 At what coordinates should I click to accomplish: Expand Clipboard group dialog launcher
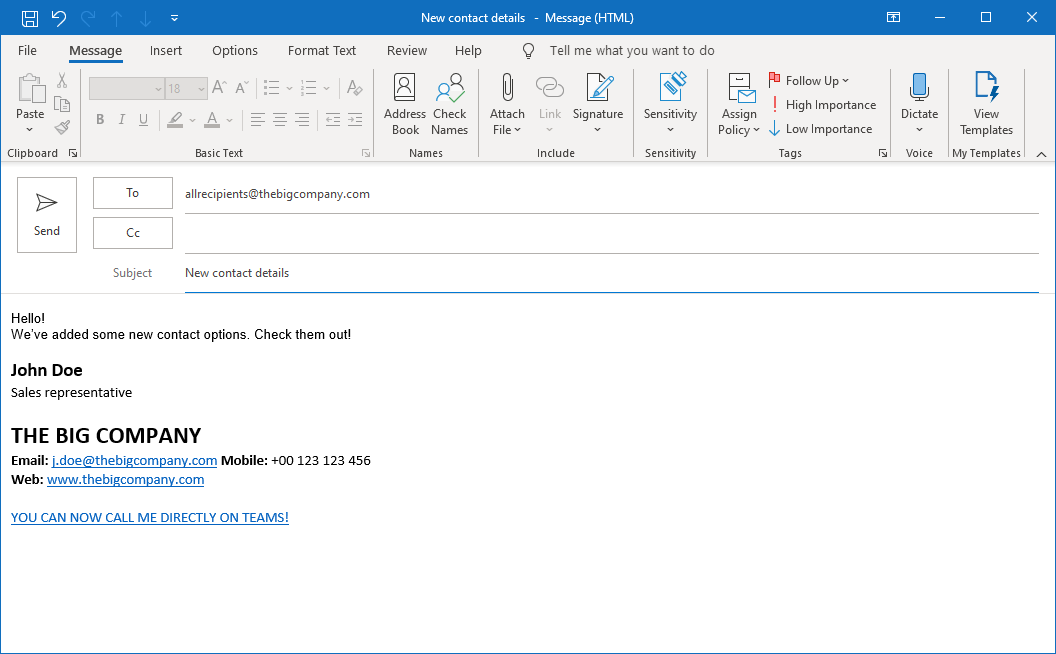[73, 154]
